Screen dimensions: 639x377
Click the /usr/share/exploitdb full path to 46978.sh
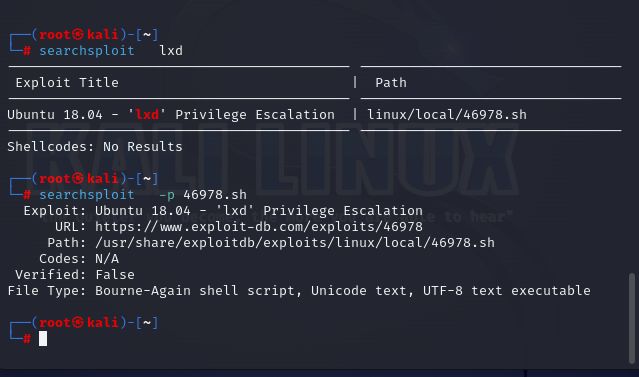295,243
